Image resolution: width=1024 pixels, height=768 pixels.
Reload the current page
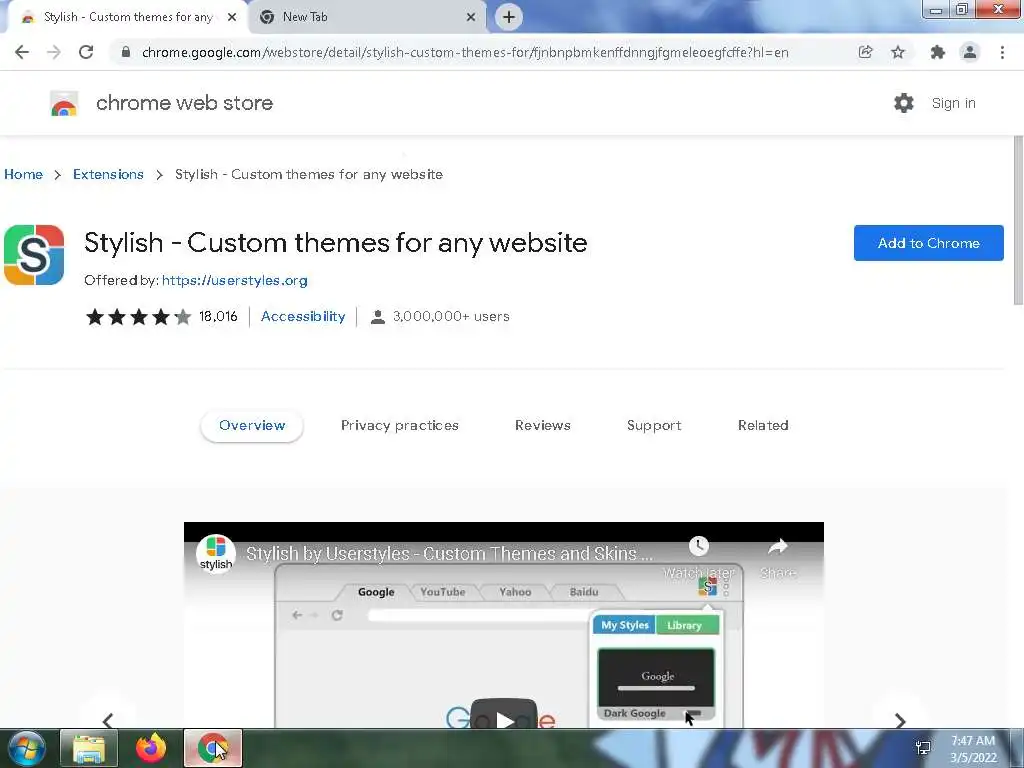[86, 52]
